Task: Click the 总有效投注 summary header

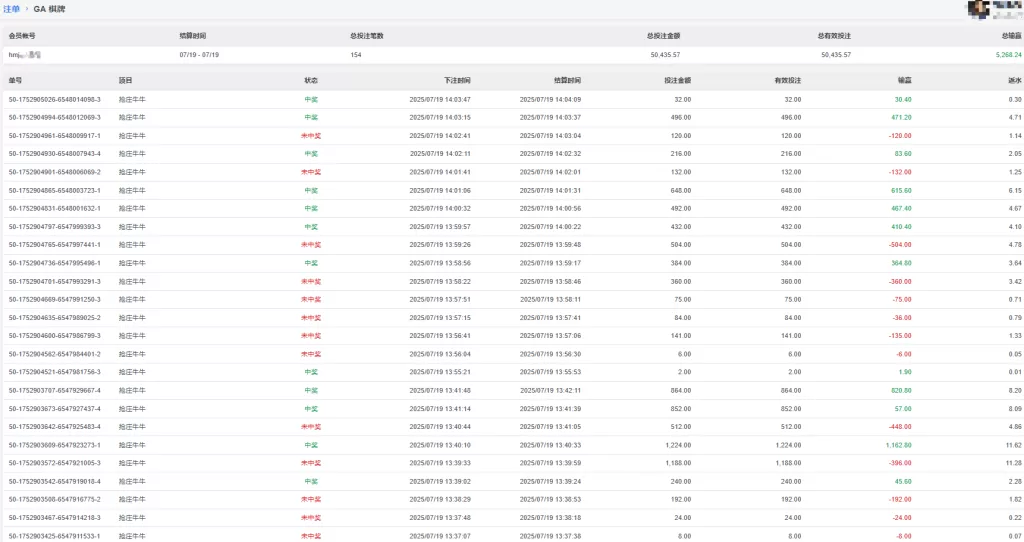Action: 834,36
